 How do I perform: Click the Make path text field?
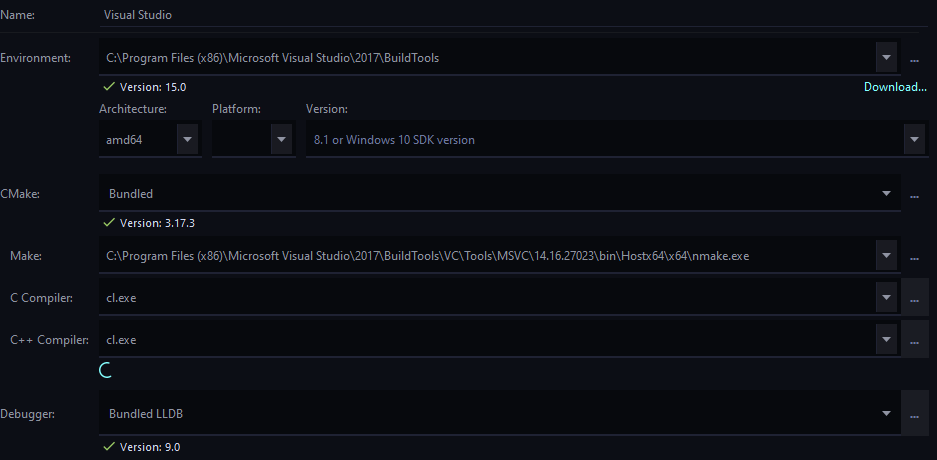tap(480, 257)
